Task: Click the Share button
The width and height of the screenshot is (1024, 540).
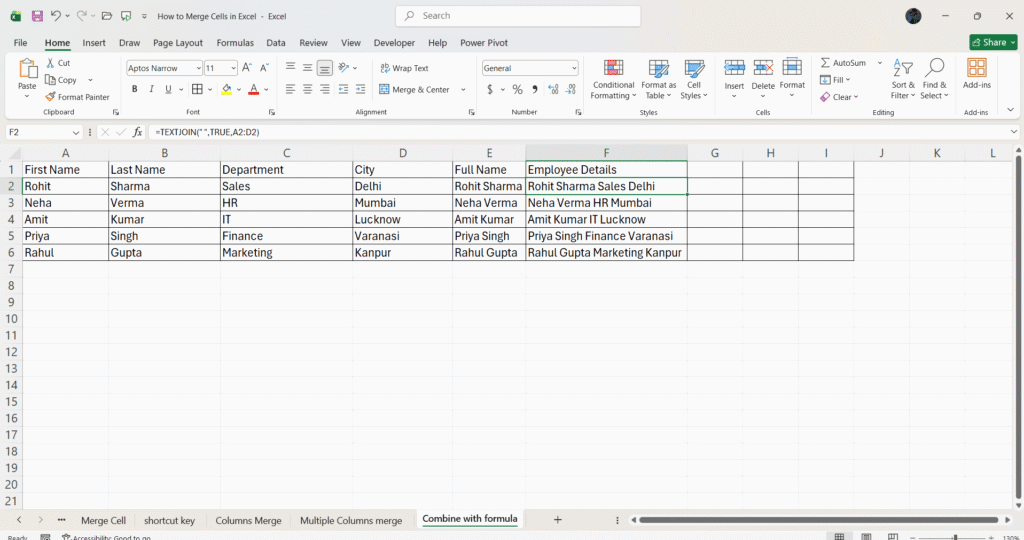Action: pos(993,42)
